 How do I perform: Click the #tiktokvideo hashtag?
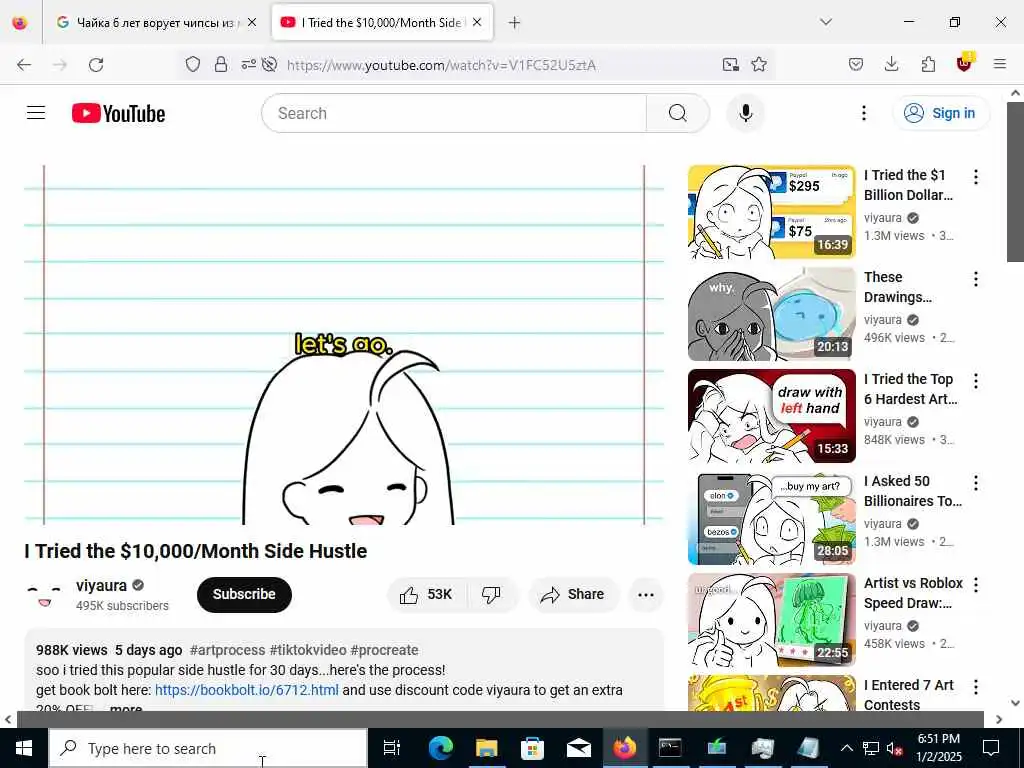(x=308, y=650)
